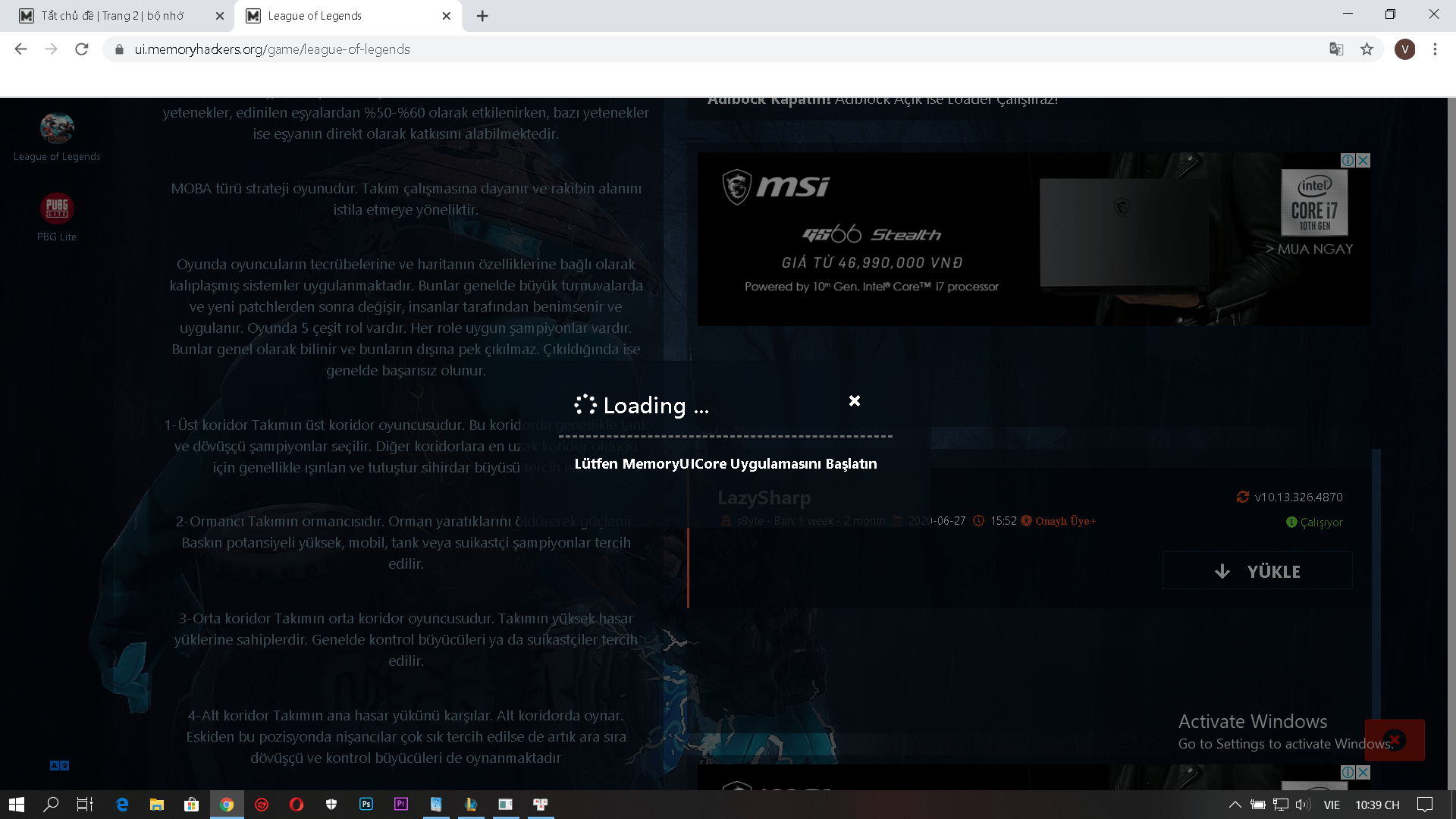Open a new browser tab
Image resolution: width=1456 pixels, height=819 pixels.
(482, 16)
